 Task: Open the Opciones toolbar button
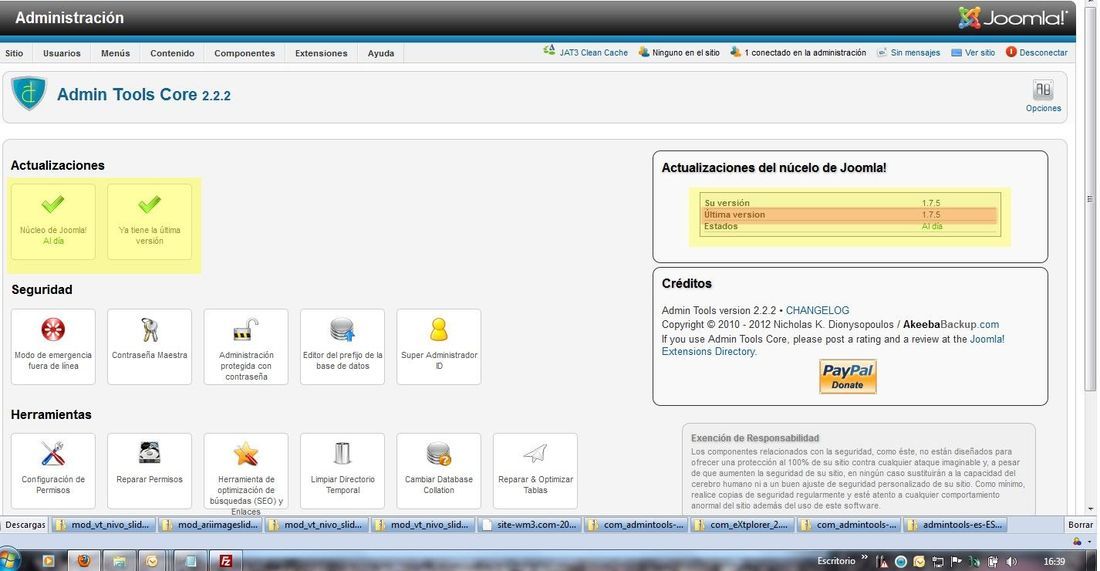point(1043,96)
